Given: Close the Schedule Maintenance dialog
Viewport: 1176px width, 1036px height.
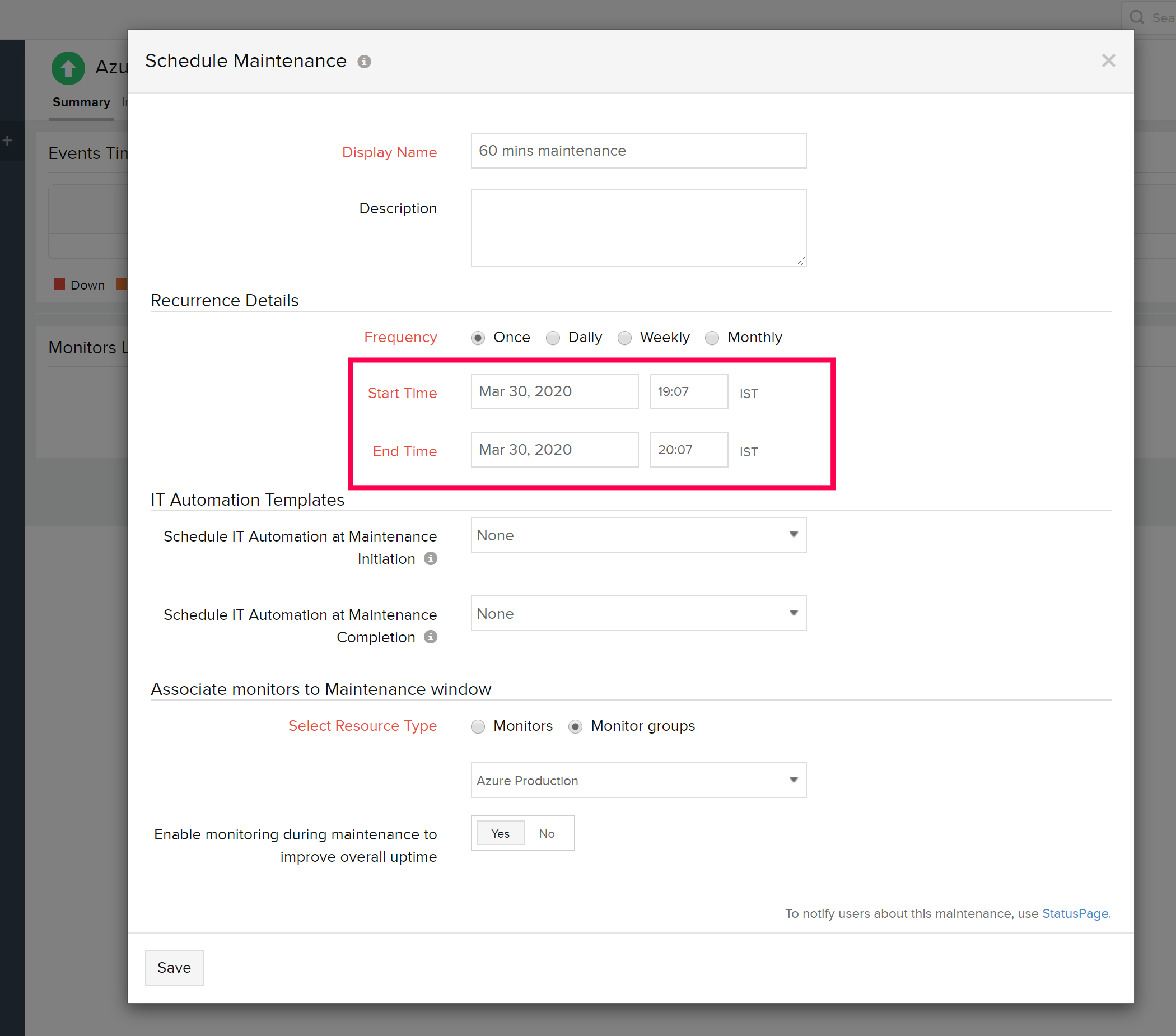Looking at the screenshot, I should click(x=1108, y=60).
